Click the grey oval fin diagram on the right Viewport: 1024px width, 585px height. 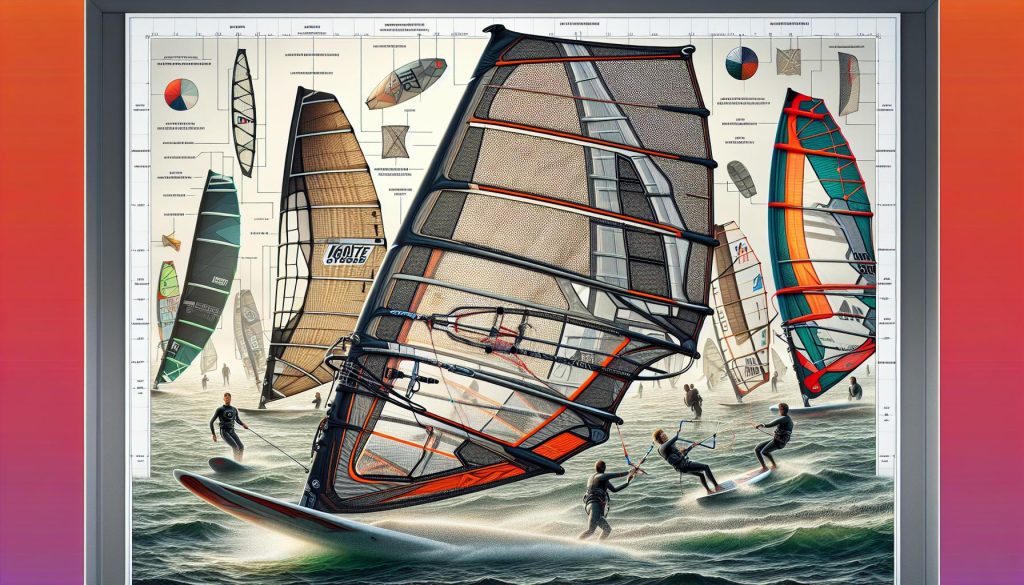click(741, 178)
